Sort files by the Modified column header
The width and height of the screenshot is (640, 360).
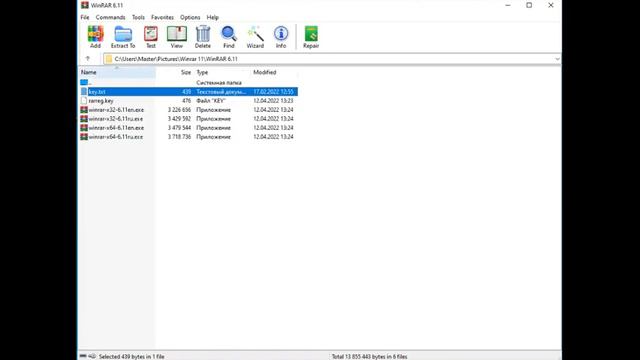coord(274,72)
